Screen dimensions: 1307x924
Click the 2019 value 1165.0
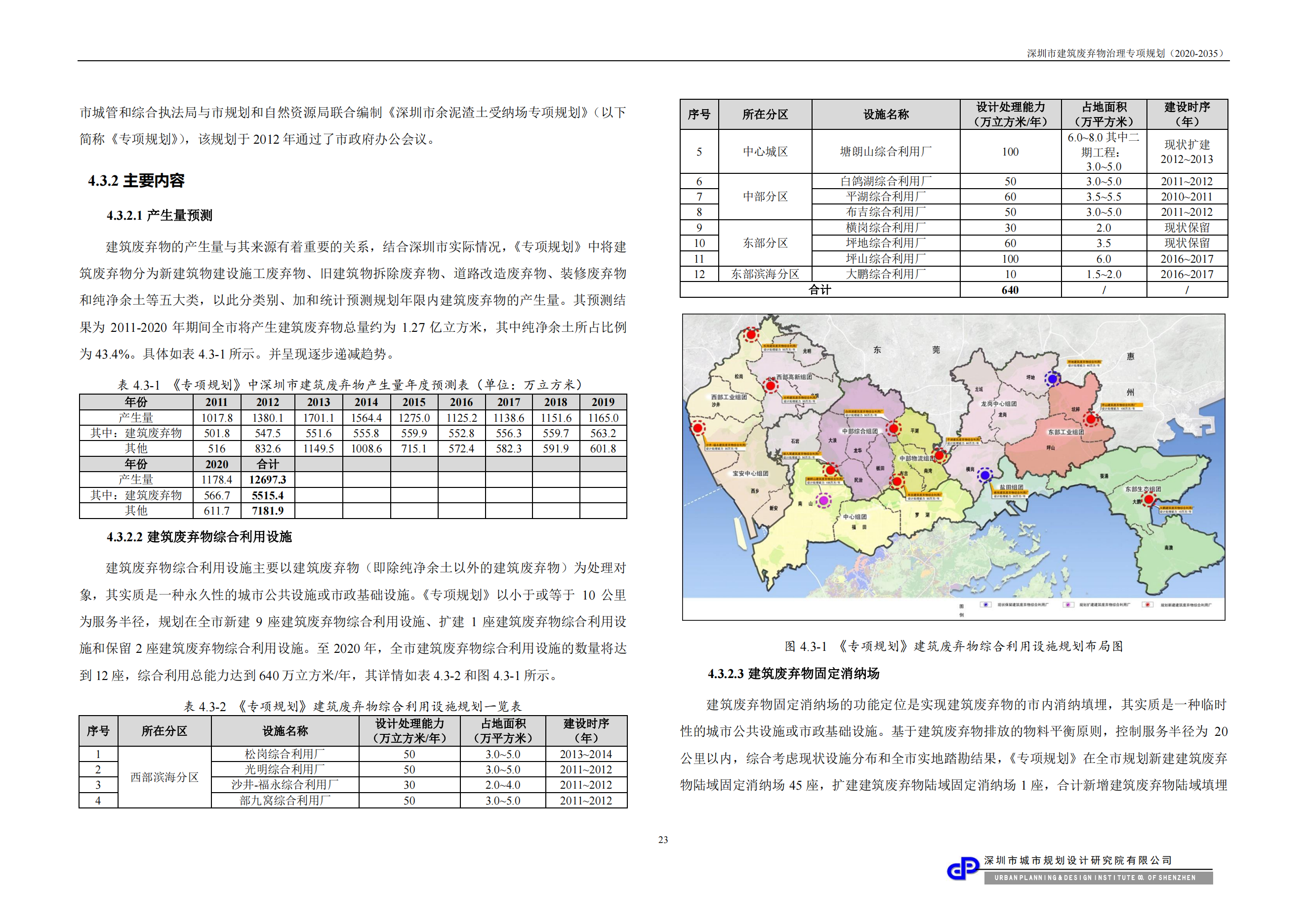pyautogui.click(x=604, y=418)
